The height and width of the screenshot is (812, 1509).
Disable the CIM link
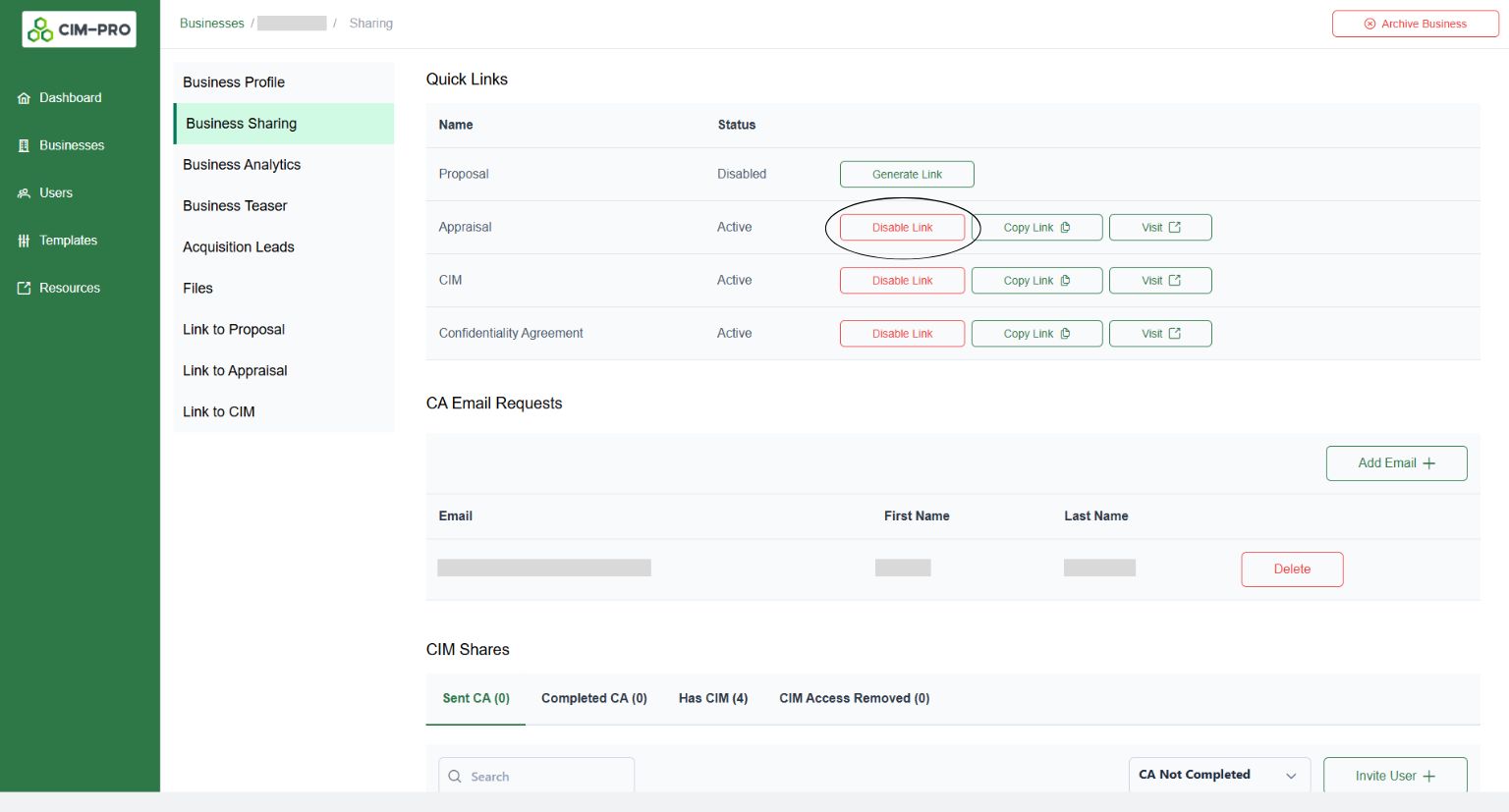[x=902, y=280]
